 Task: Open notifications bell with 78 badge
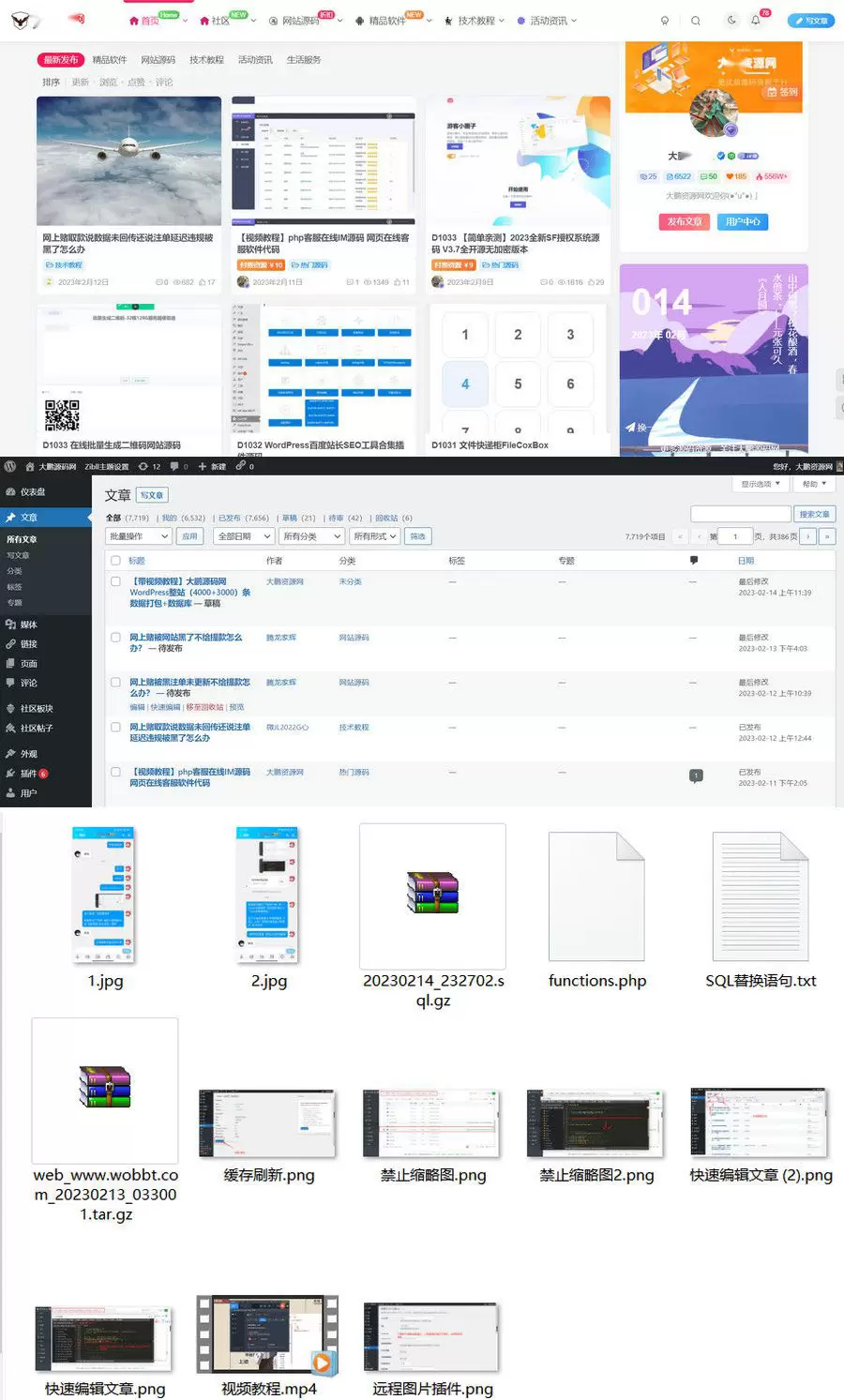pos(756,21)
